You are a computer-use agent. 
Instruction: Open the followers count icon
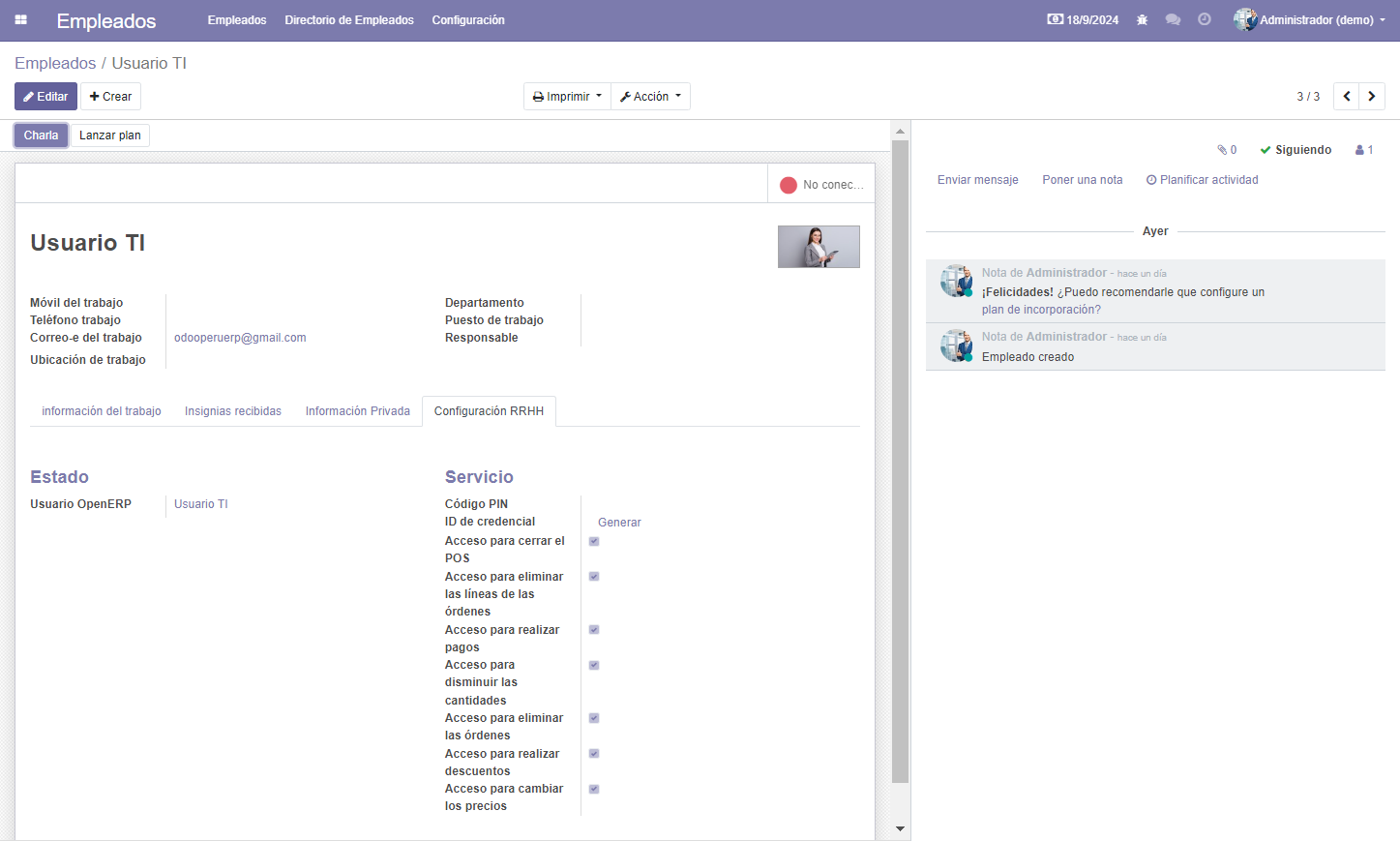click(1364, 150)
